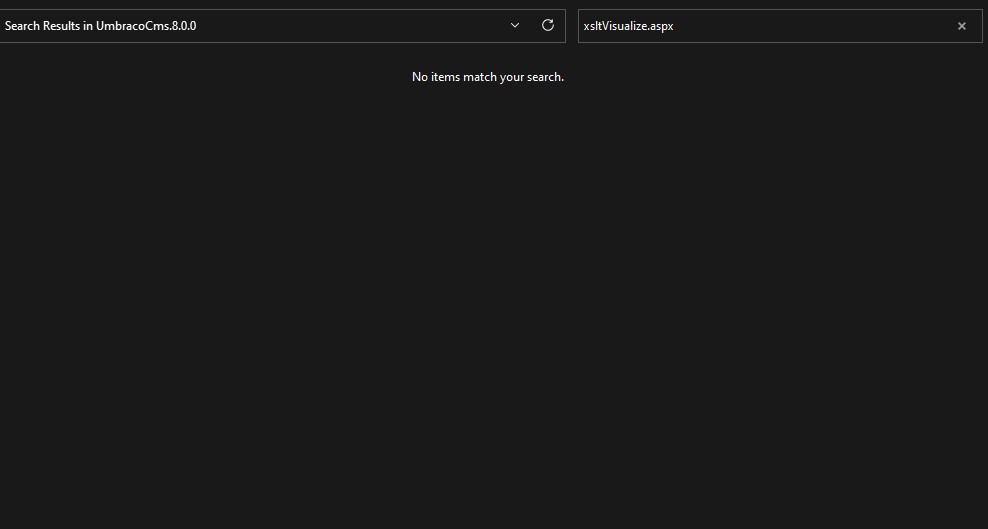Open the address bar history dropdown

(515, 25)
